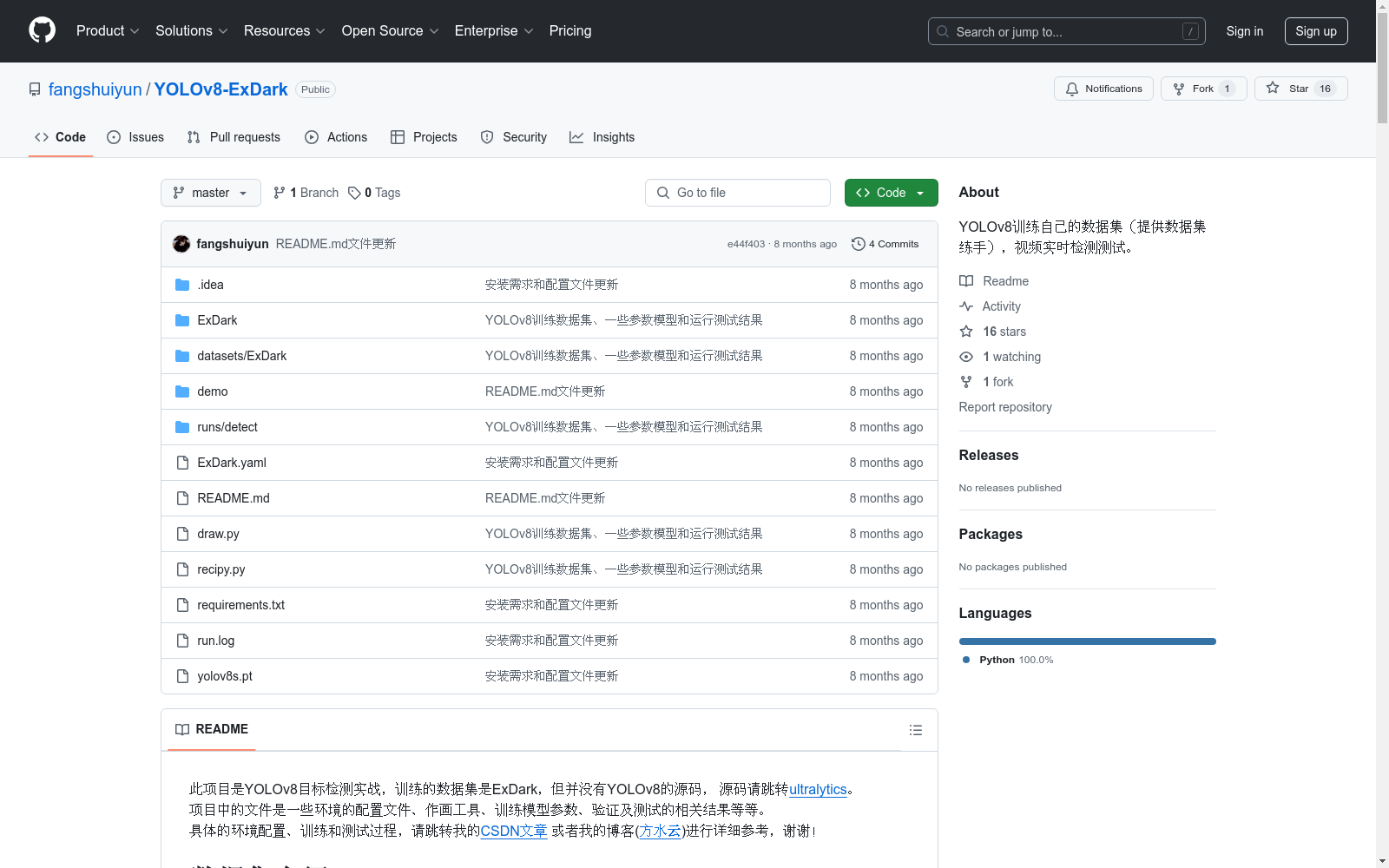Viewport: 1389px width, 868px height.
Task: Click the Readme book icon in About
Action: pos(966,281)
